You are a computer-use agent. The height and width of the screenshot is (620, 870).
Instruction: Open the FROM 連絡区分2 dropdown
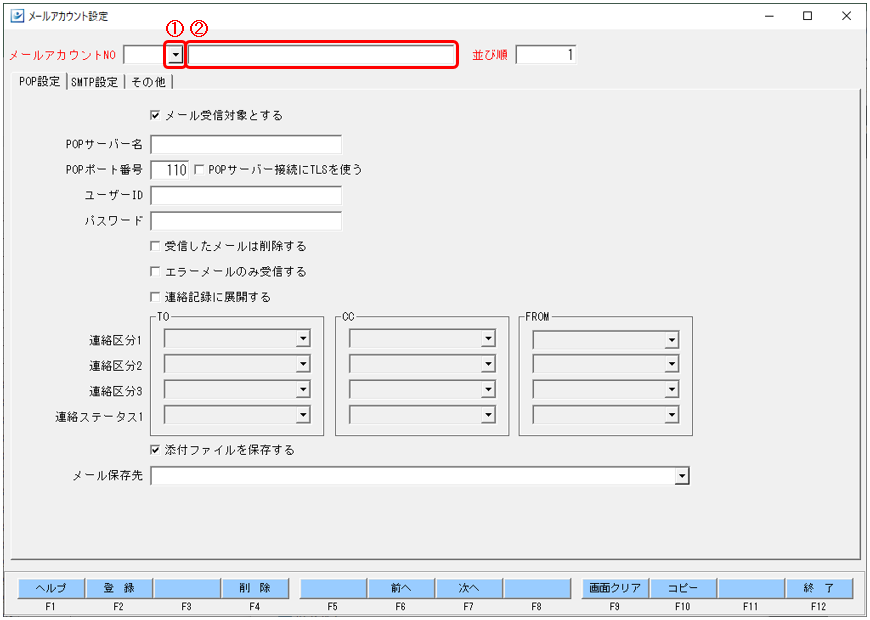(672, 364)
